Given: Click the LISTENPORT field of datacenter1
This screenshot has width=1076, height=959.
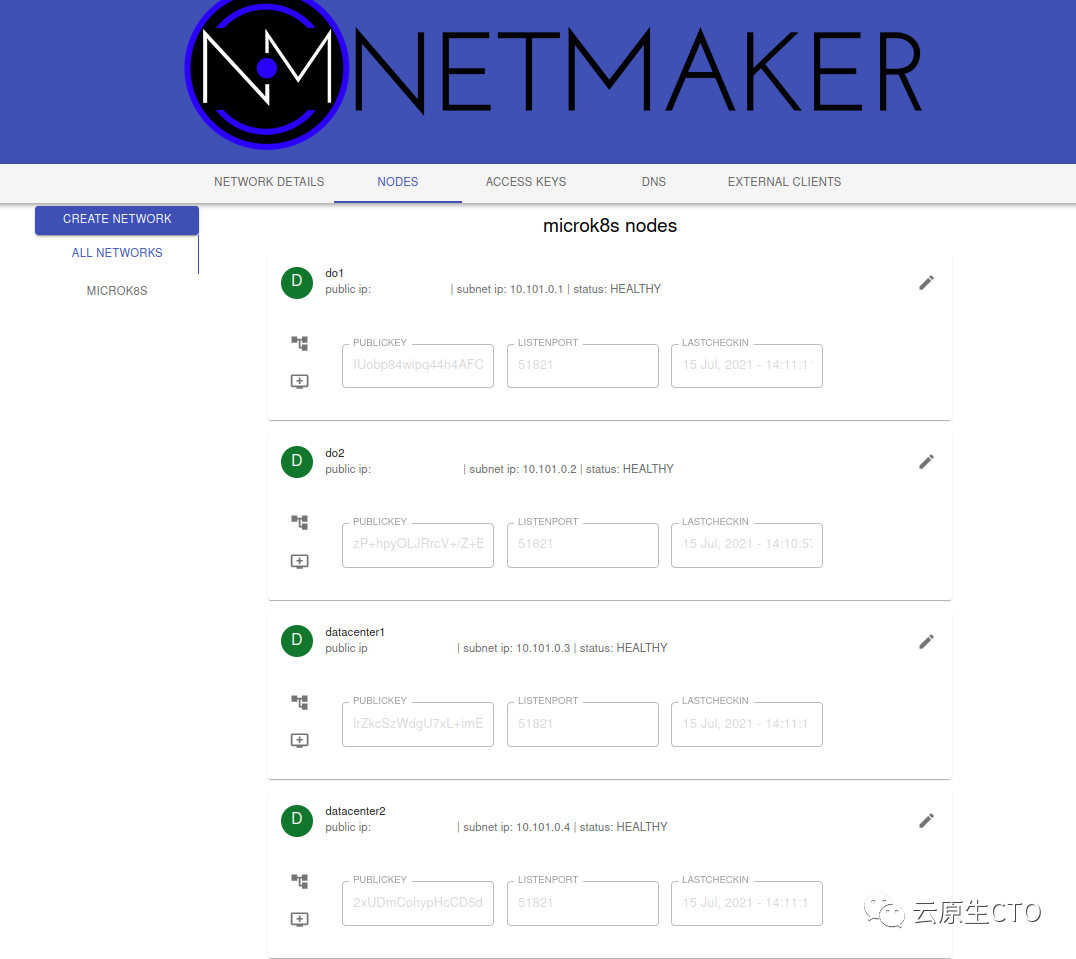Looking at the screenshot, I should click(583, 724).
